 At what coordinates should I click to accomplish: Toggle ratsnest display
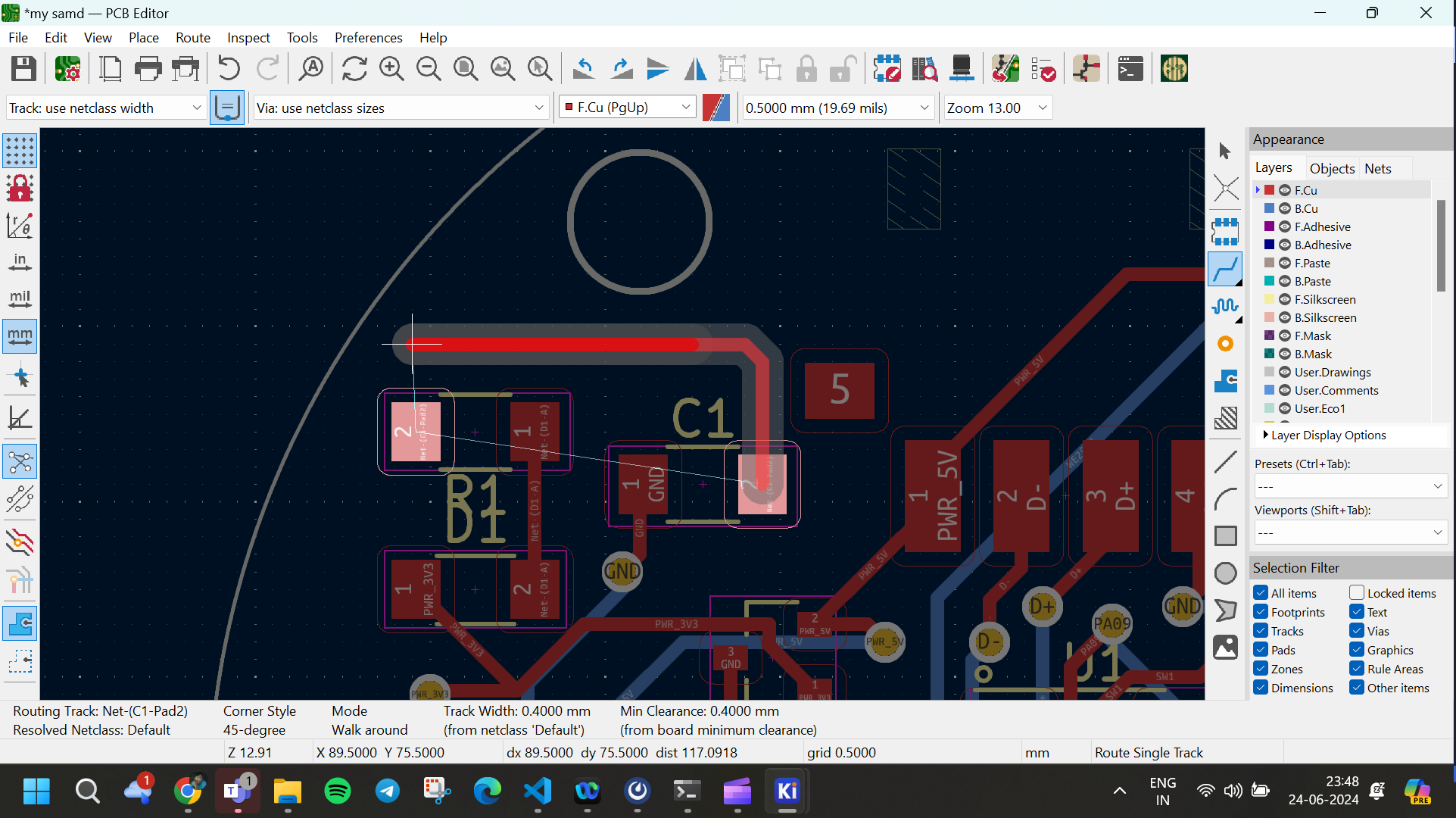[x=20, y=461]
